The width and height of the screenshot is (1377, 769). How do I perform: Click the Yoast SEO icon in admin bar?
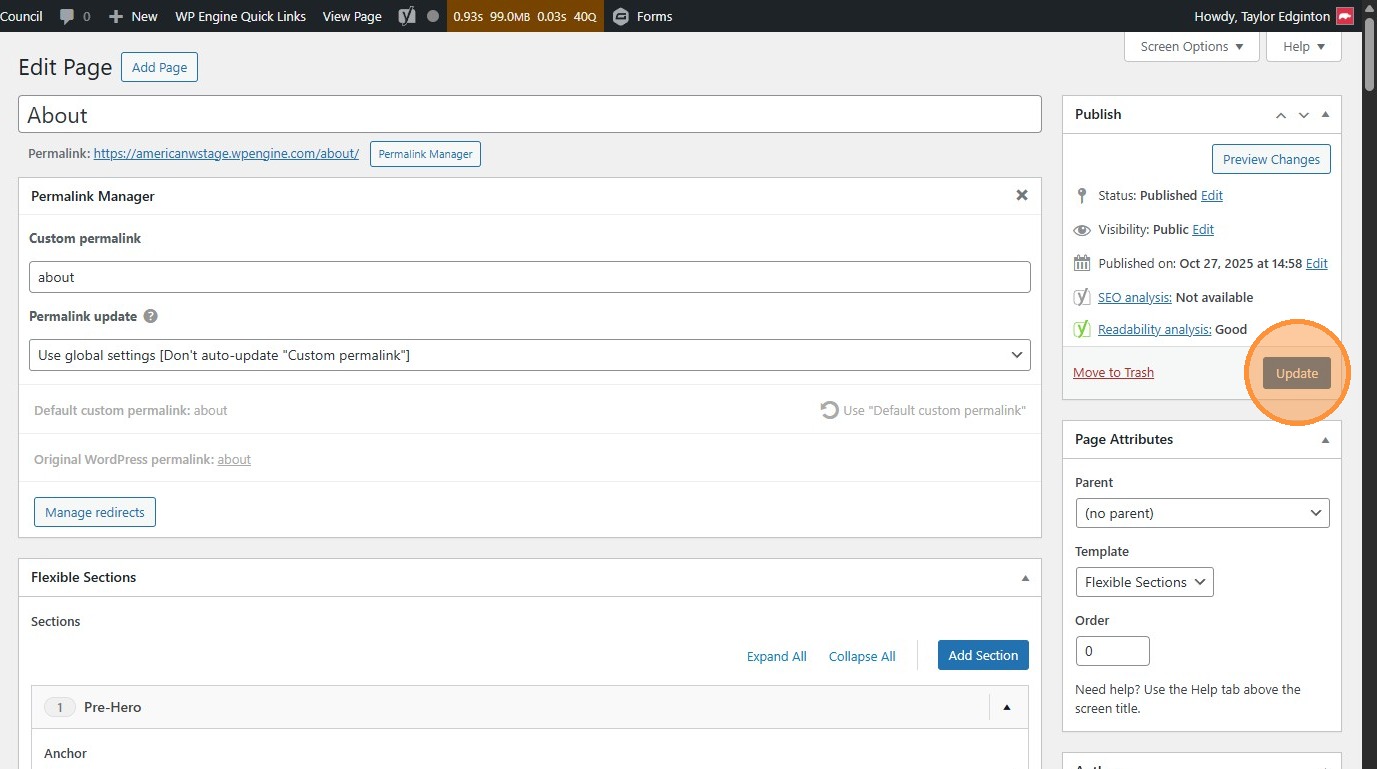(406, 16)
